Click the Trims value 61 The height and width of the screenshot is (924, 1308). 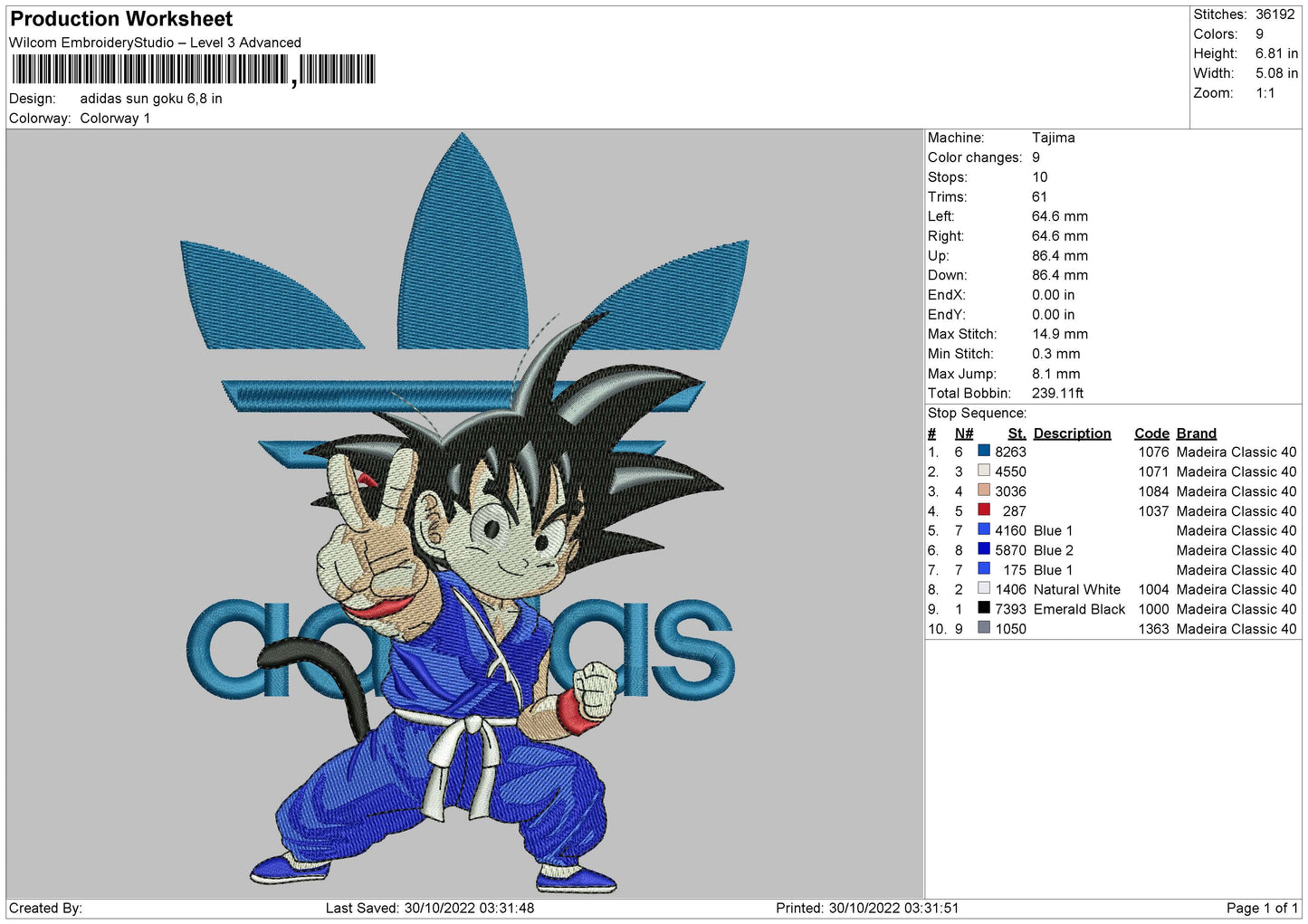(x=1039, y=197)
